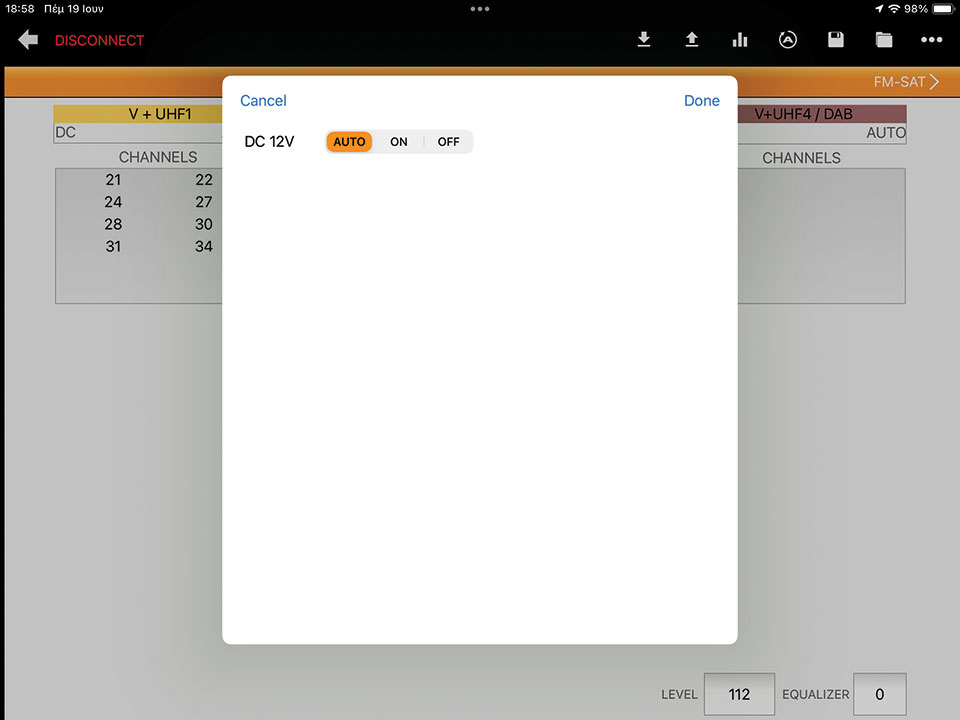The height and width of the screenshot is (720, 960).
Task: Tap the EQUALIZER value field
Action: pyautogui.click(x=880, y=694)
